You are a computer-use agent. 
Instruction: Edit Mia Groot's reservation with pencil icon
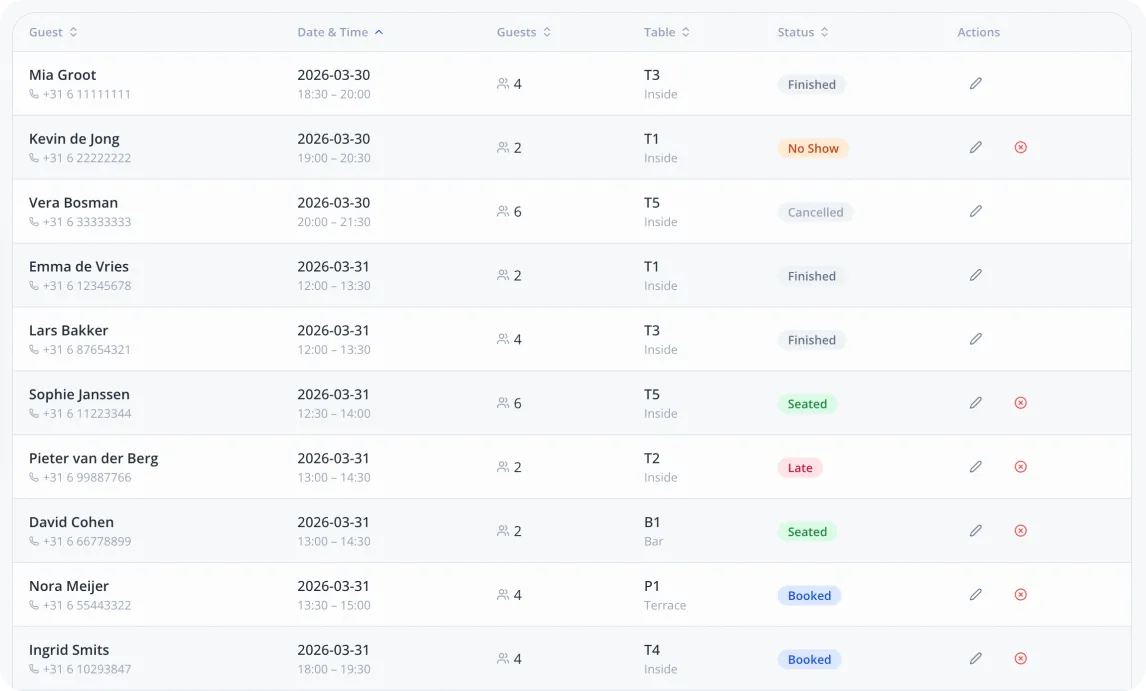tap(975, 84)
